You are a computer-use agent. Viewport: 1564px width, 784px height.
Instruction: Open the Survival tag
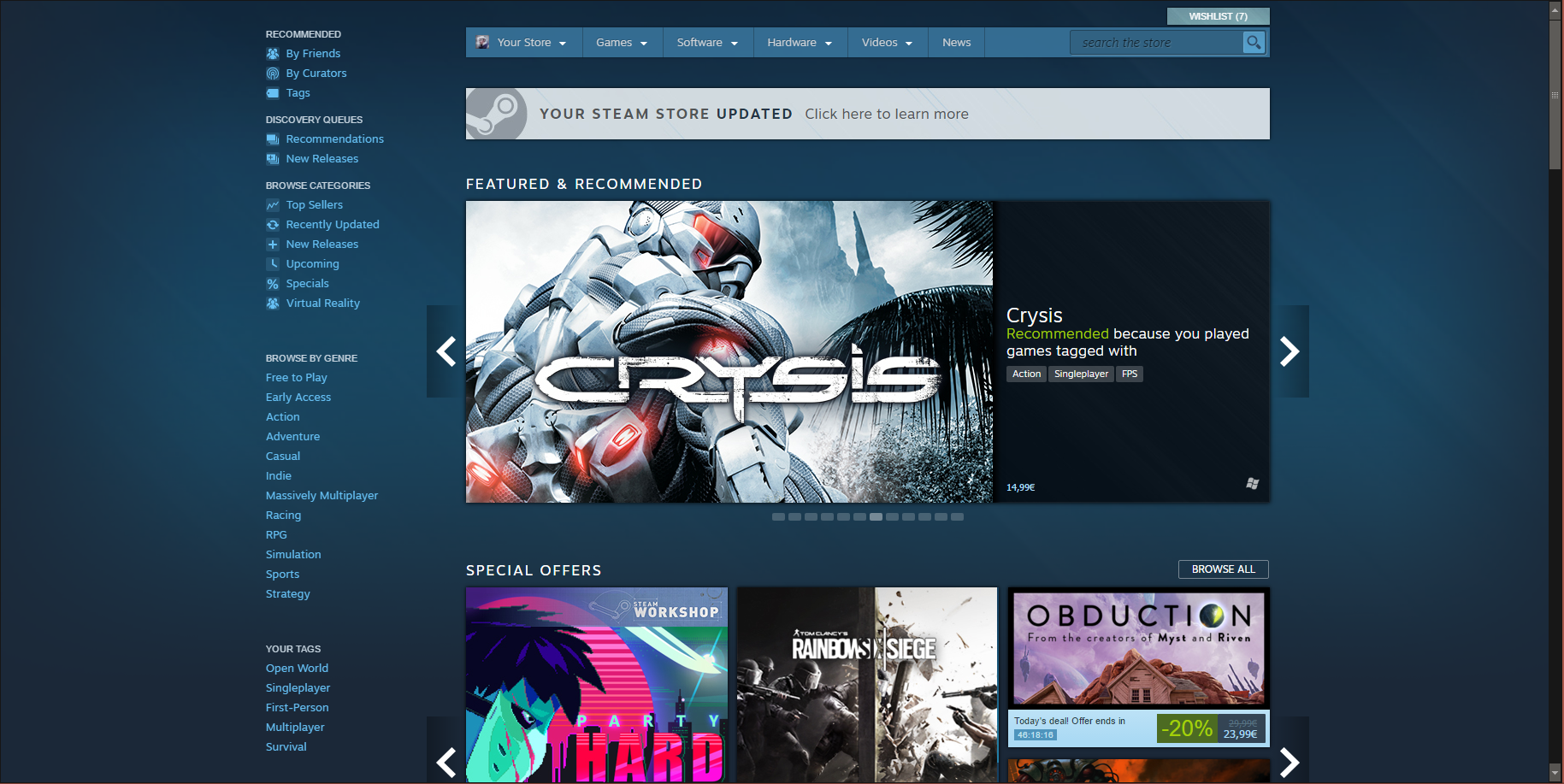coord(286,747)
